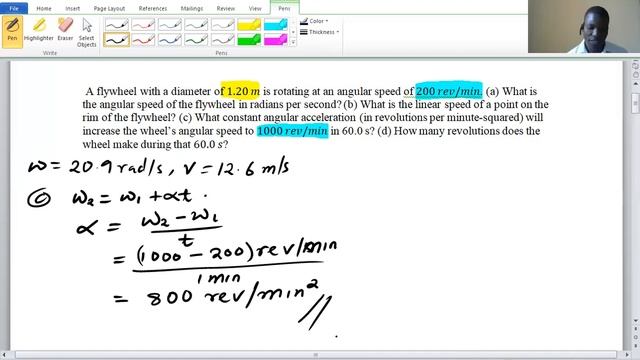This screenshot has height=360, width=640.
Task: Click horizontal scrollbar left arrow
Action: [5, 355]
